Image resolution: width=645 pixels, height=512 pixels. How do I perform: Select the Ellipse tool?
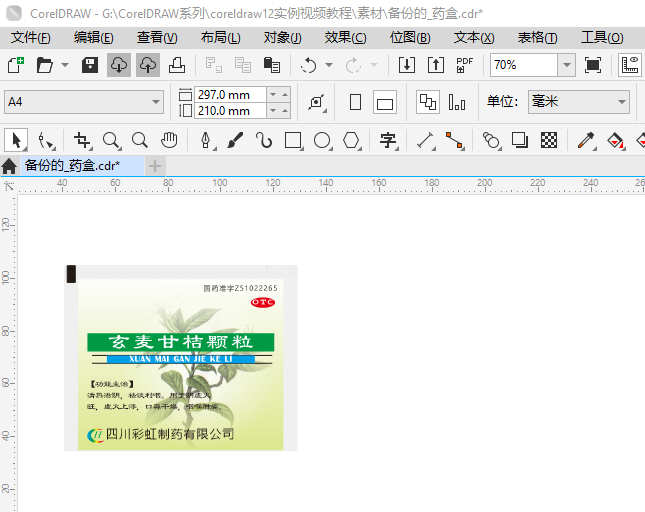click(x=322, y=141)
